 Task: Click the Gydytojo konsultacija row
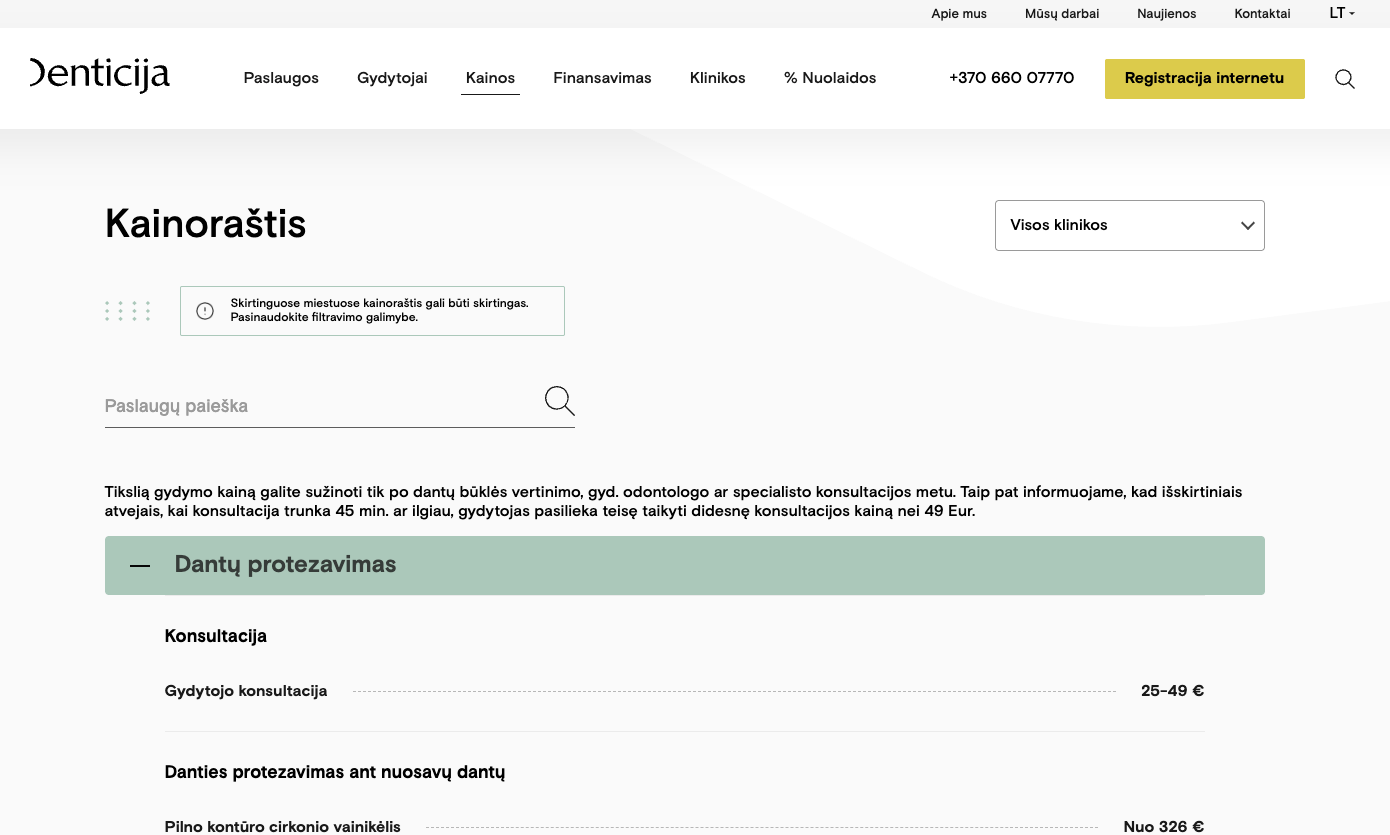(x=685, y=691)
